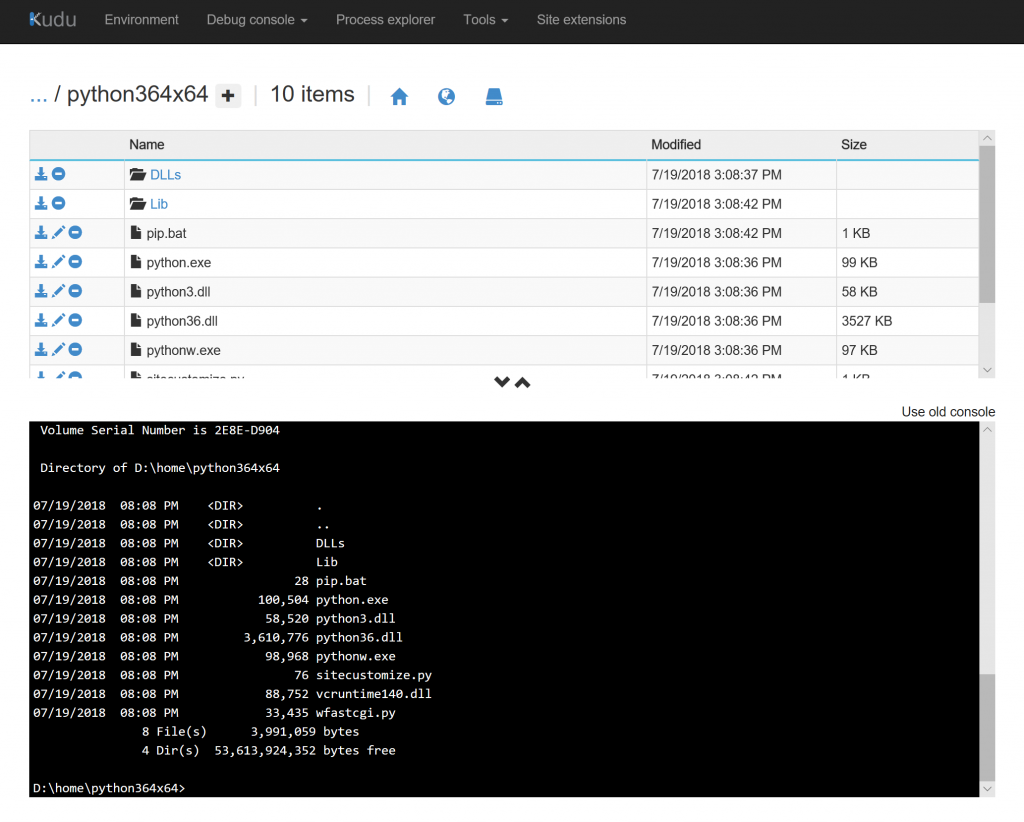Select the Environment menu item

tap(141, 19)
